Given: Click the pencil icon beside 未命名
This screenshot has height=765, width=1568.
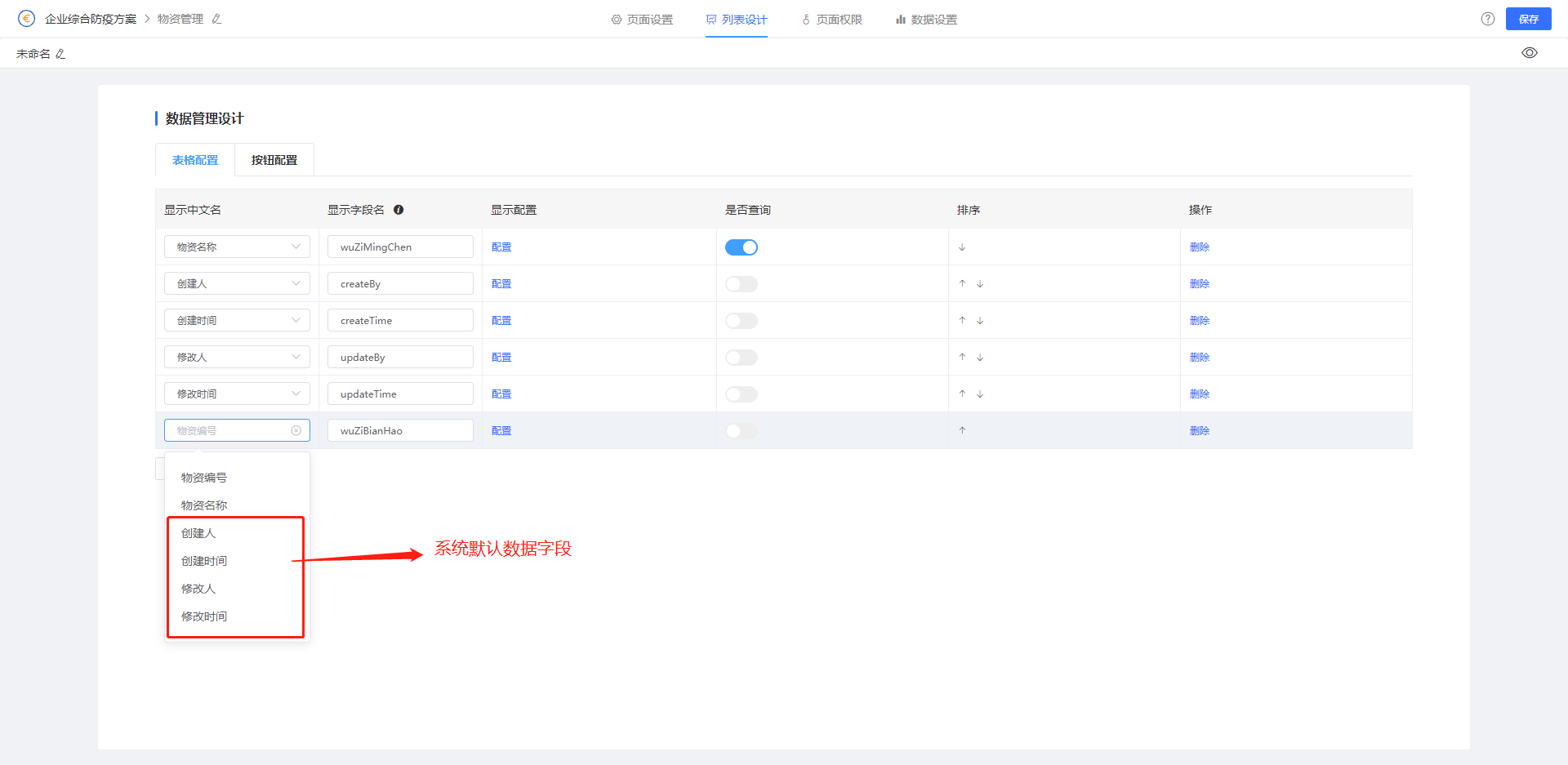Looking at the screenshot, I should 60,53.
